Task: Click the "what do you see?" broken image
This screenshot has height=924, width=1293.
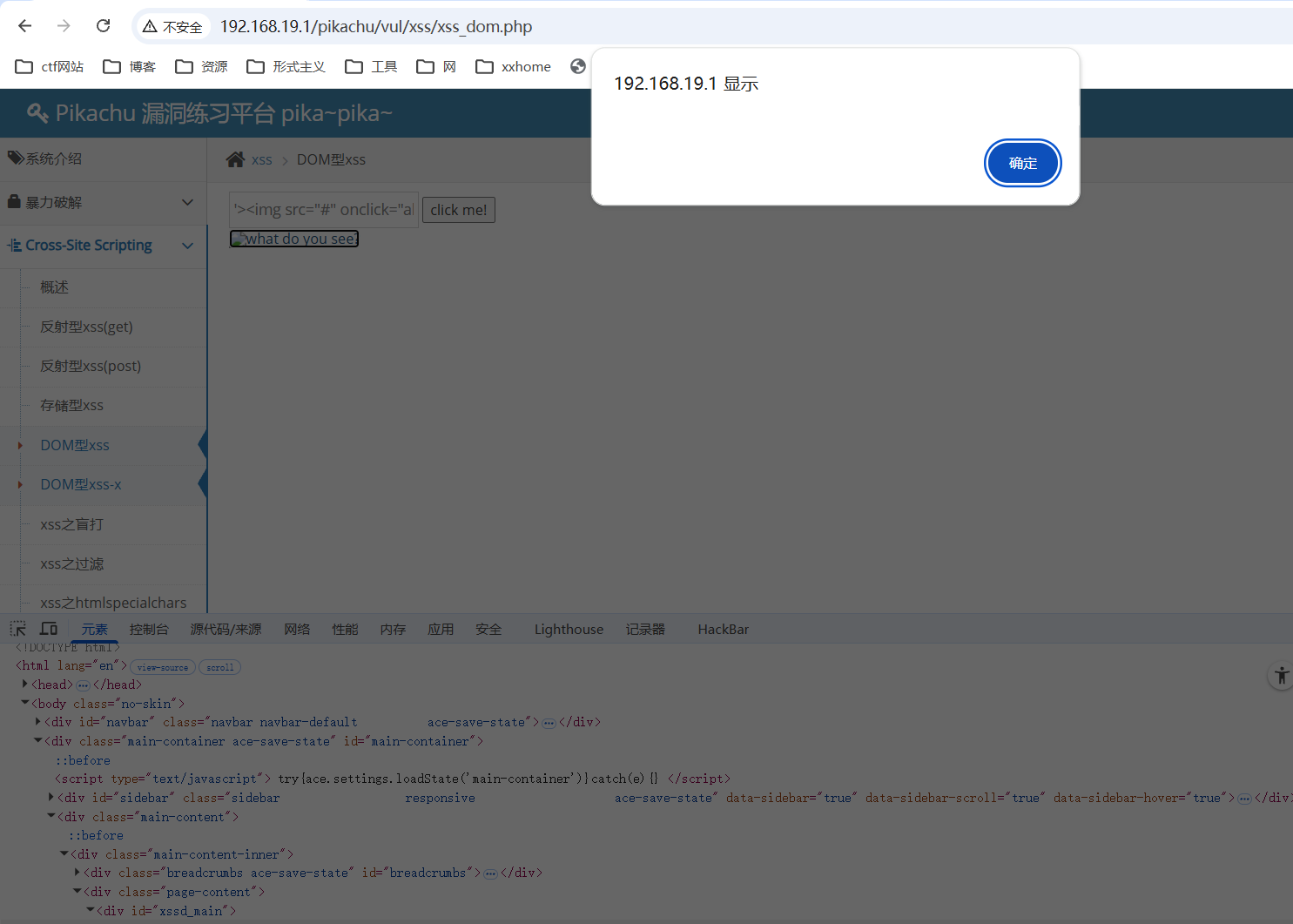Action: pyautogui.click(x=294, y=239)
